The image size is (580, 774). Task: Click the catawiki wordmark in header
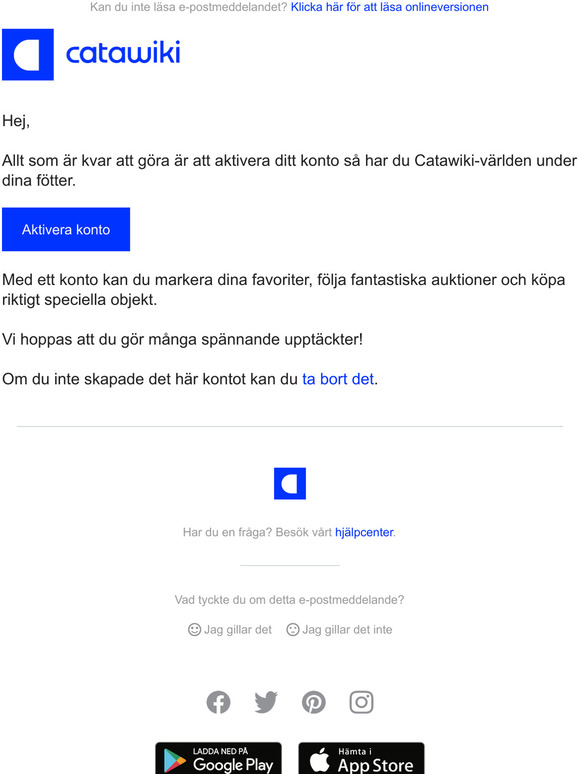(x=123, y=53)
